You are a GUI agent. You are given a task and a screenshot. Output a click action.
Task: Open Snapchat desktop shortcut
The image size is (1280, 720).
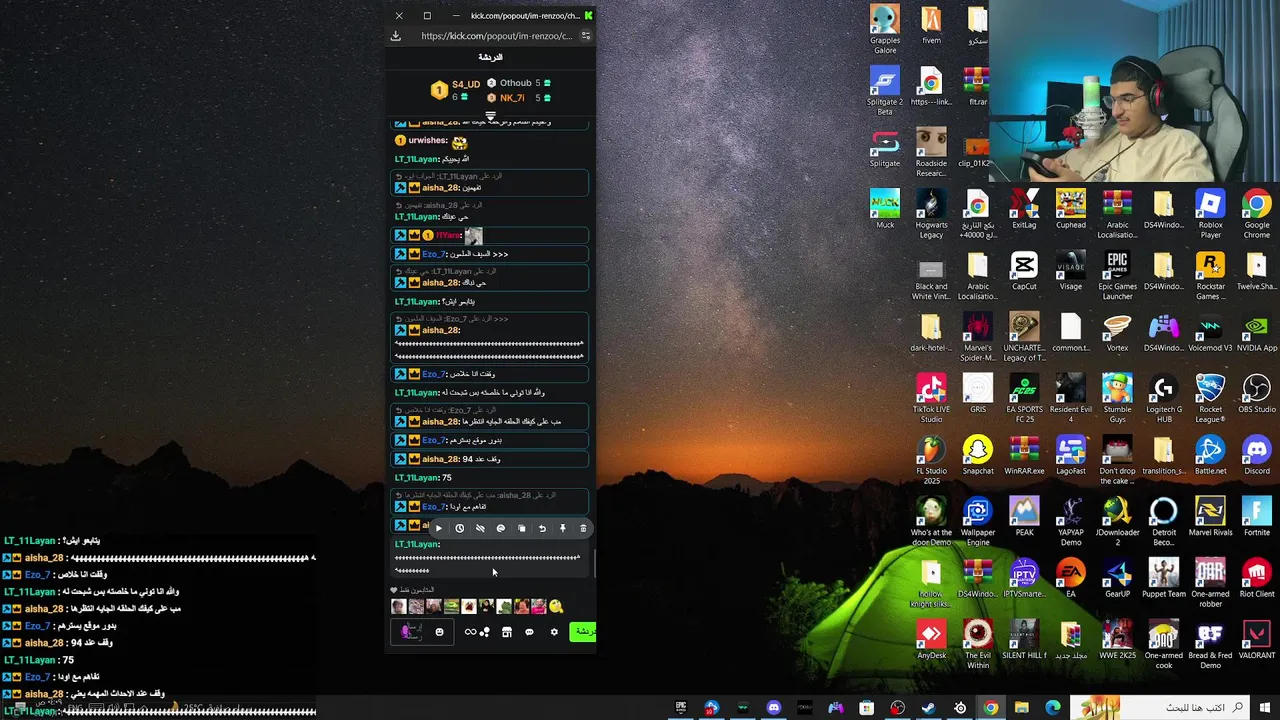click(x=978, y=455)
